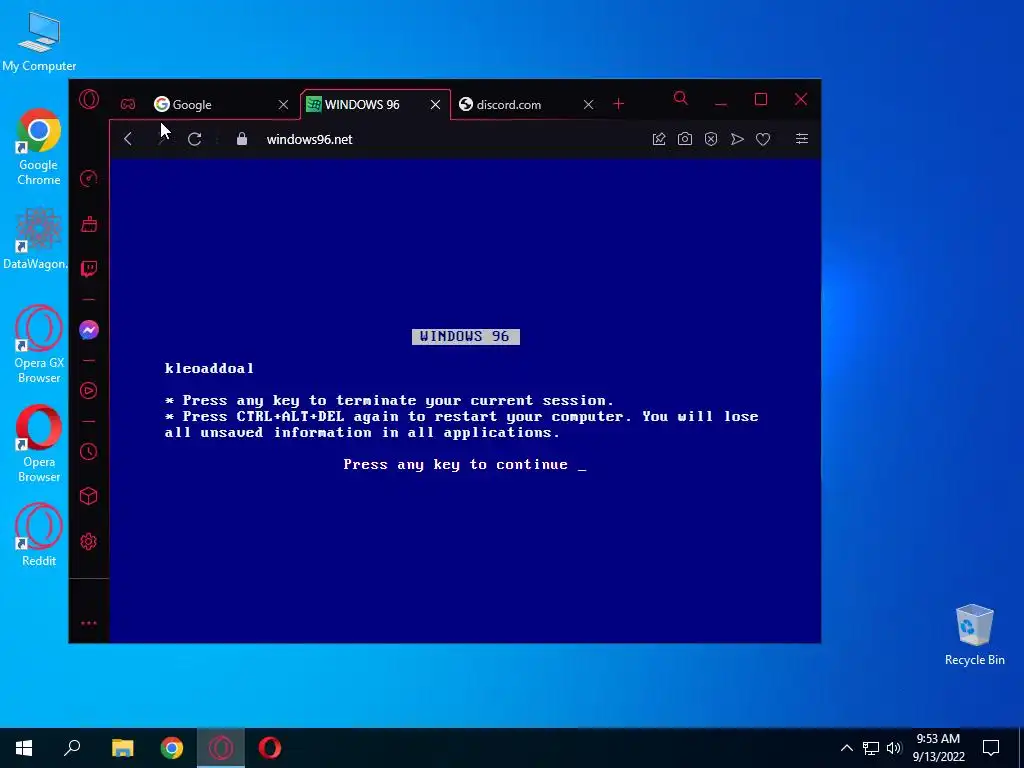
Task: Launch Opera from the taskbar
Action: click(x=270, y=748)
